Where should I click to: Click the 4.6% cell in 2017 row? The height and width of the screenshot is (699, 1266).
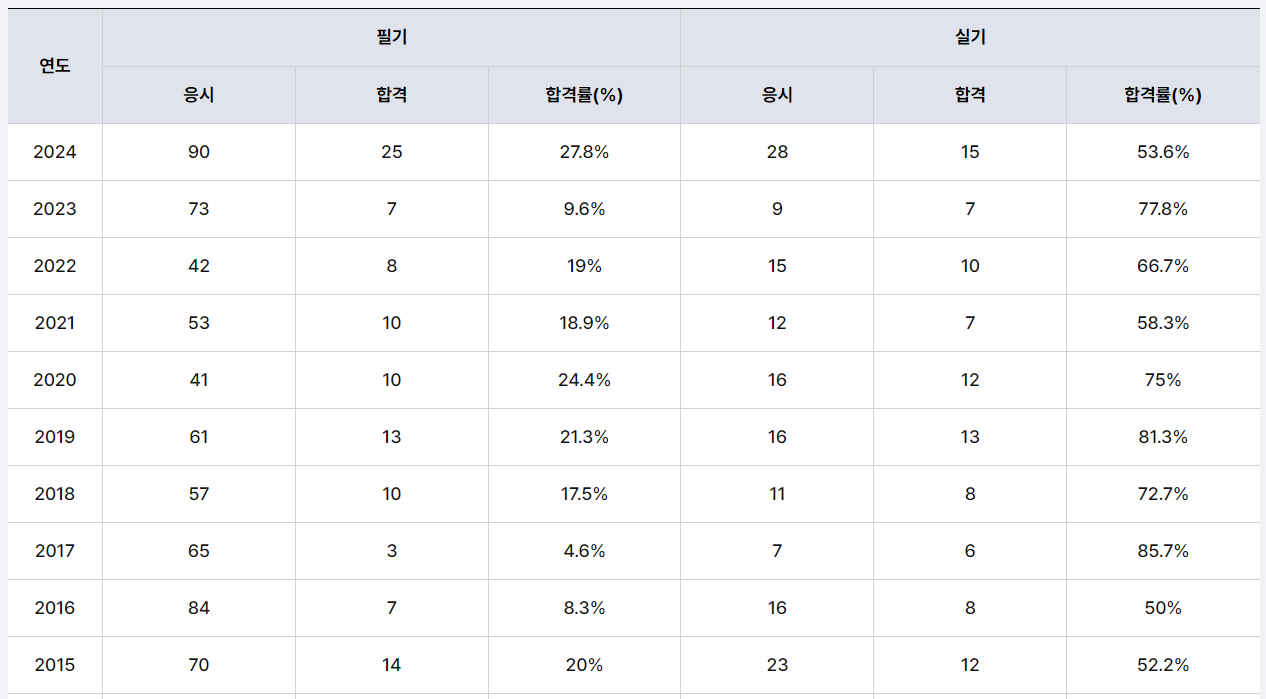click(x=584, y=551)
